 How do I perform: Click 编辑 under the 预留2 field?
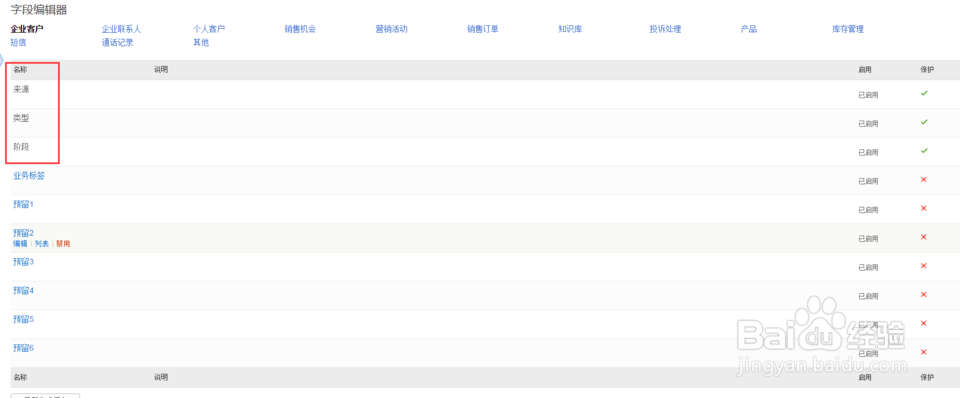(x=20, y=244)
